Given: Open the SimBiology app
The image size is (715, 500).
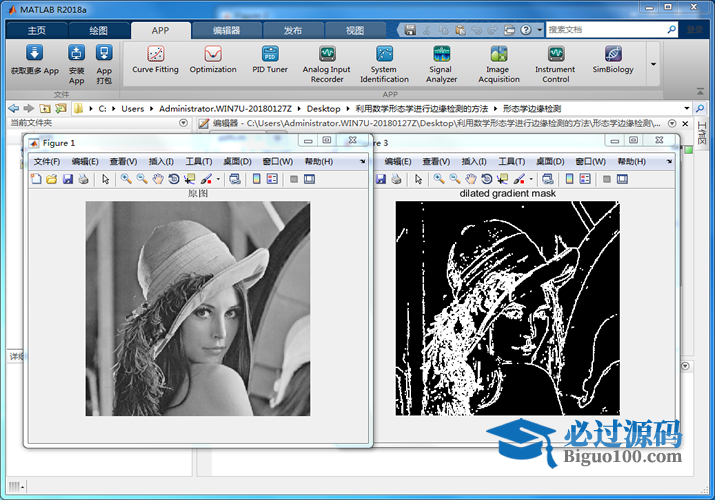Looking at the screenshot, I should coord(613,60).
